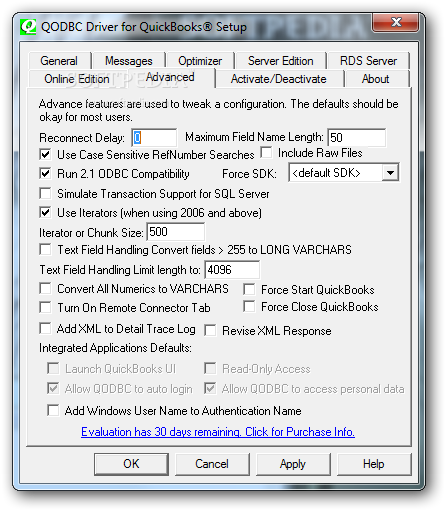
Task: Click the Maximum Field Name Length field
Action: pyautogui.click(x=356, y=137)
